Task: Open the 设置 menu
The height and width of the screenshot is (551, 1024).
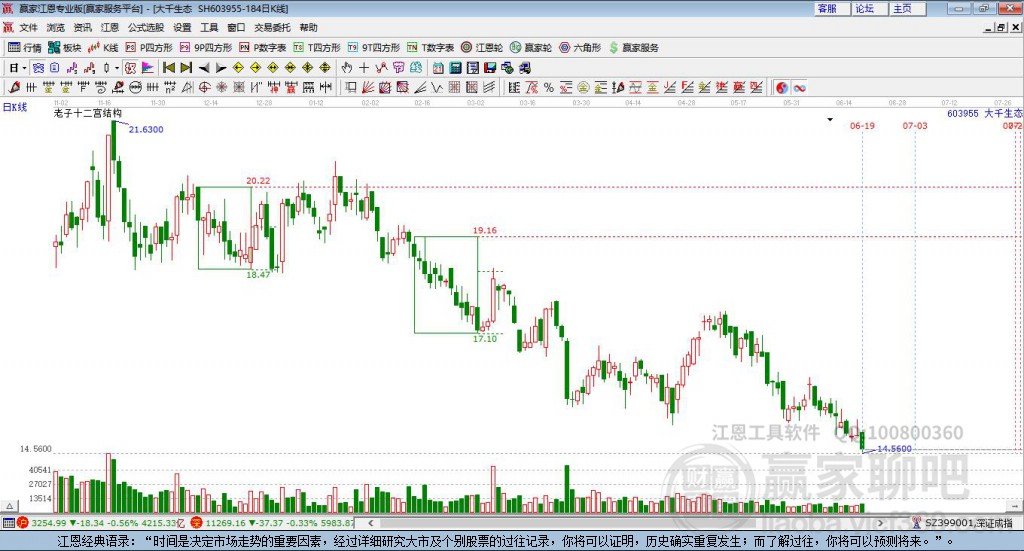Action: click(x=182, y=27)
